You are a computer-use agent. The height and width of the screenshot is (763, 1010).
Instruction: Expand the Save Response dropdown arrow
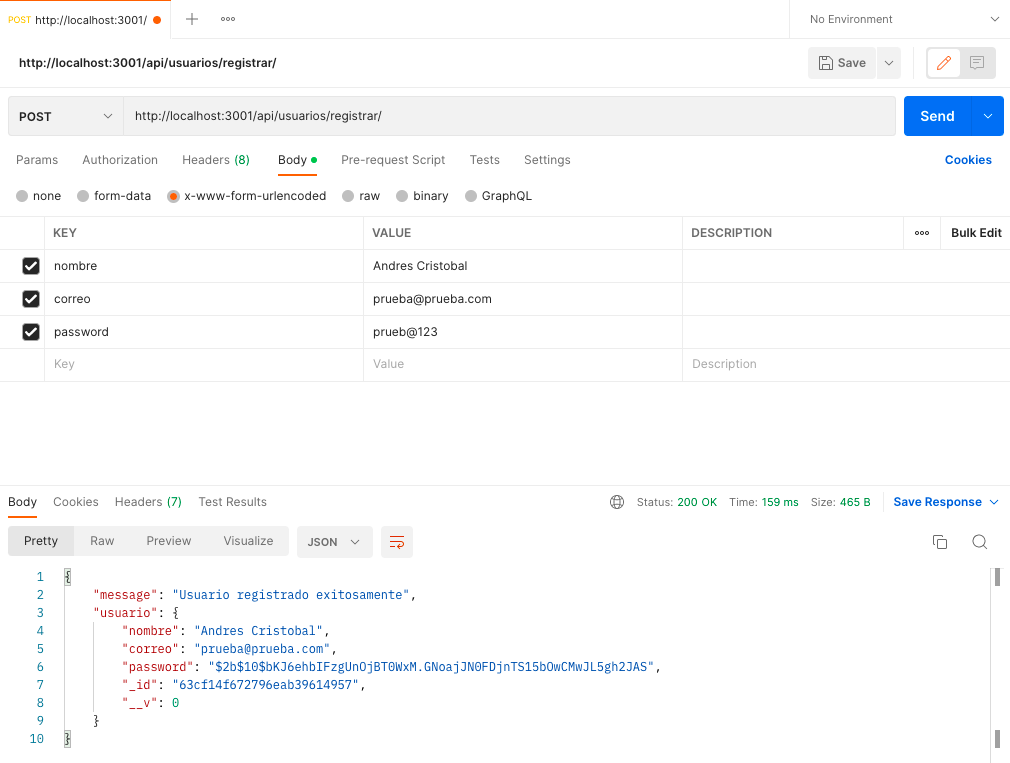click(994, 502)
